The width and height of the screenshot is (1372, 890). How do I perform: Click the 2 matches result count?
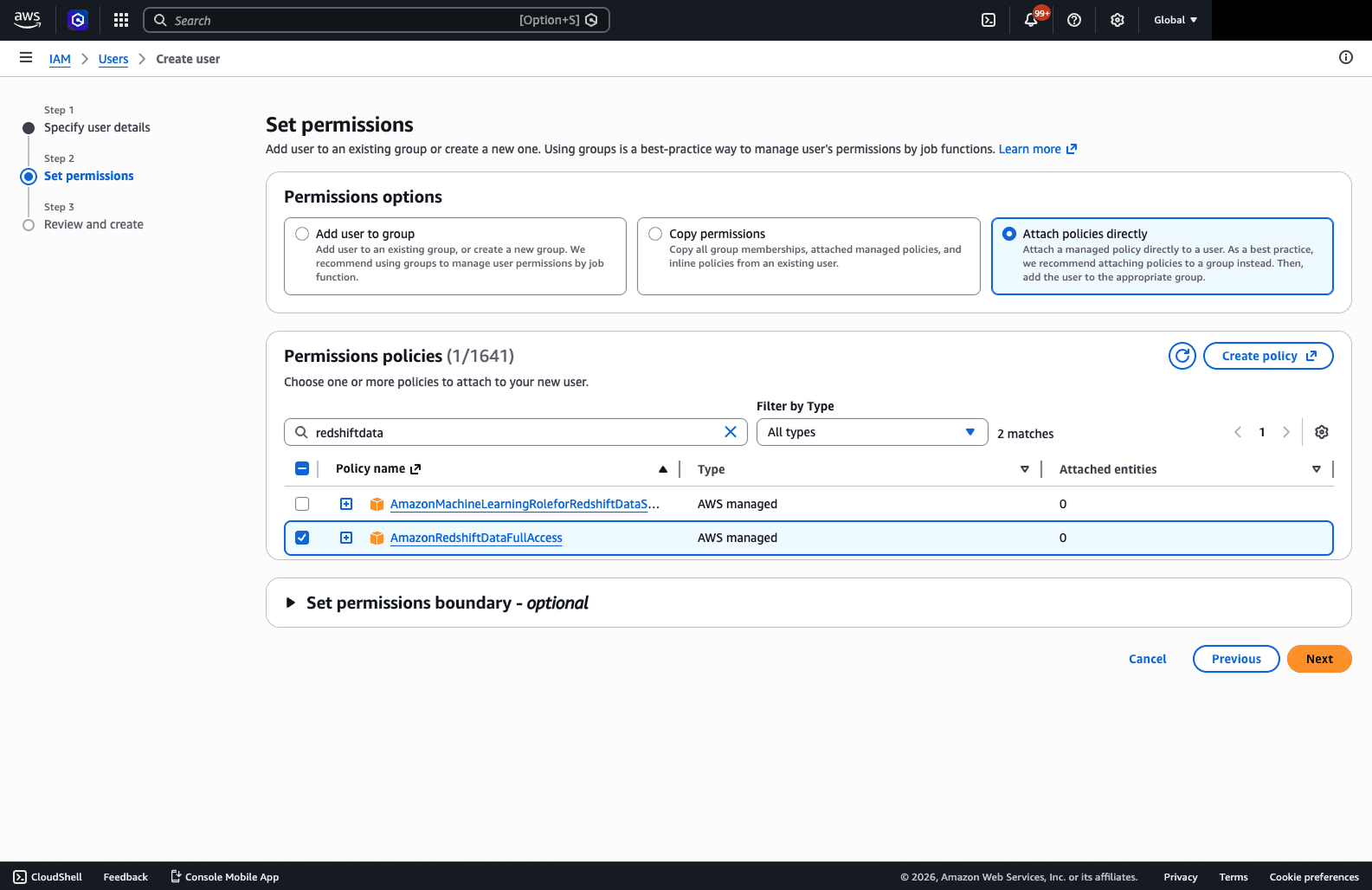(x=1026, y=434)
